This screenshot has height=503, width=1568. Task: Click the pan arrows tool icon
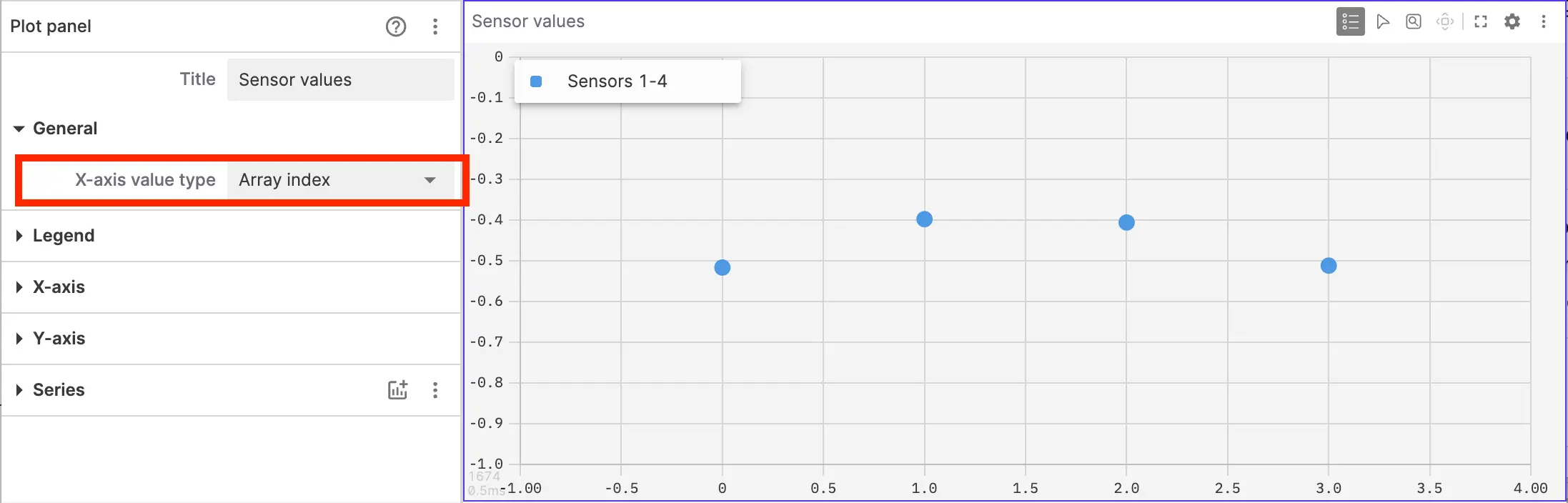click(x=1445, y=22)
